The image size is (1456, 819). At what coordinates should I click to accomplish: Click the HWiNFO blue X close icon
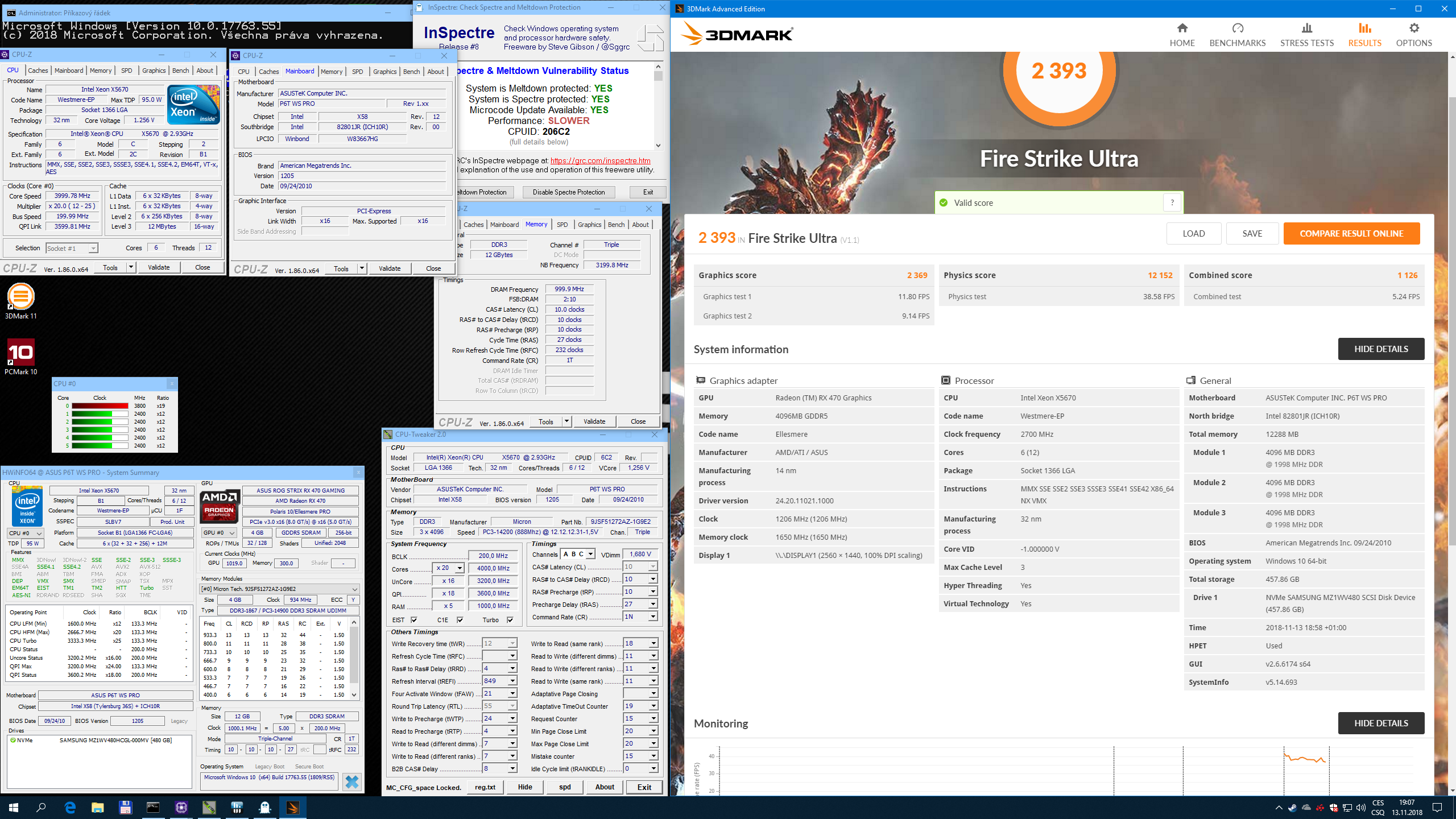point(352,782)
